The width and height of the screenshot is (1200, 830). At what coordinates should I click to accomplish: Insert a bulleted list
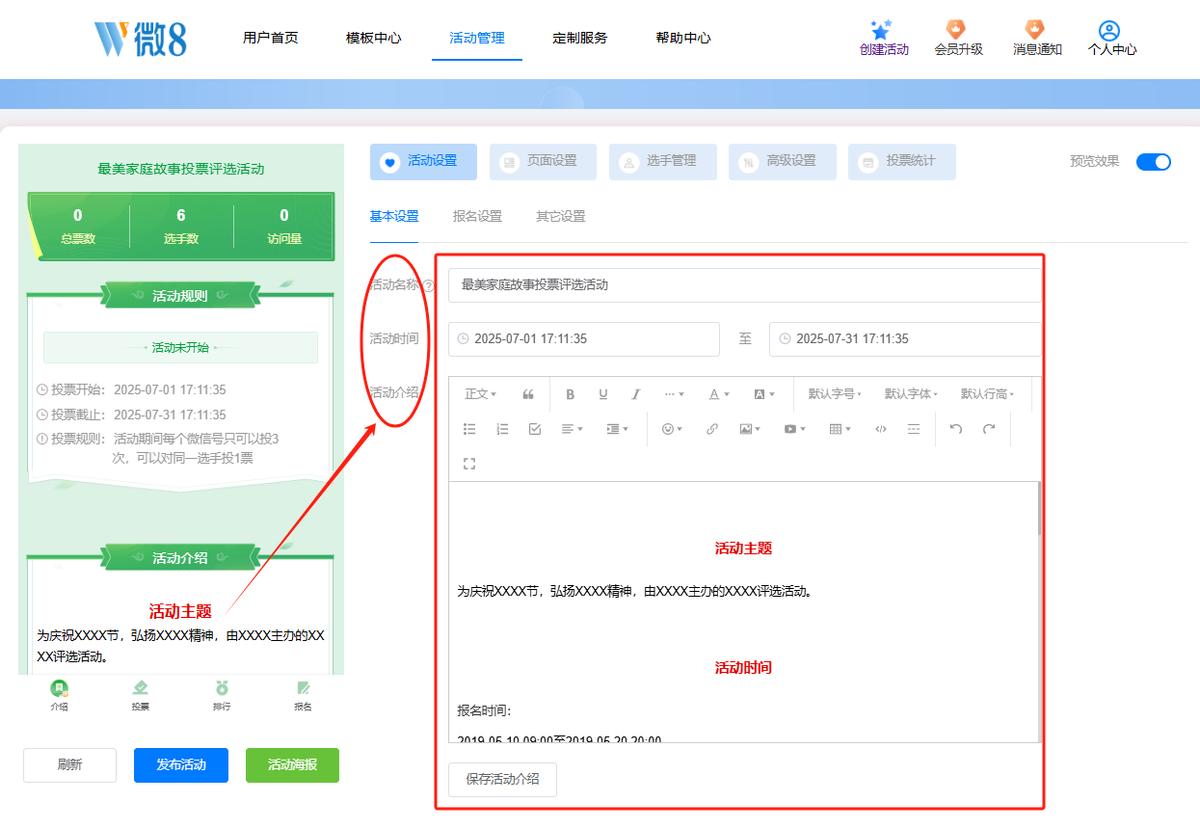[470, 429]
